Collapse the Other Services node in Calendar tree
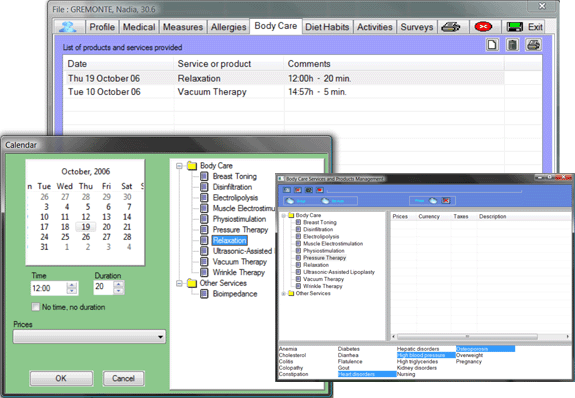 [179, 283]
